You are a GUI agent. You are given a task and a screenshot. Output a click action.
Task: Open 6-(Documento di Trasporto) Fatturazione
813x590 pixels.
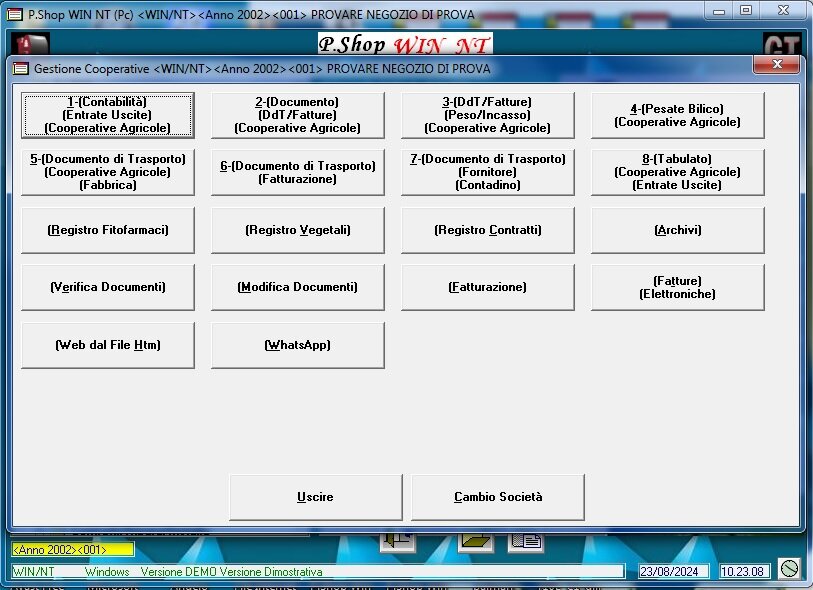(297, 173)
